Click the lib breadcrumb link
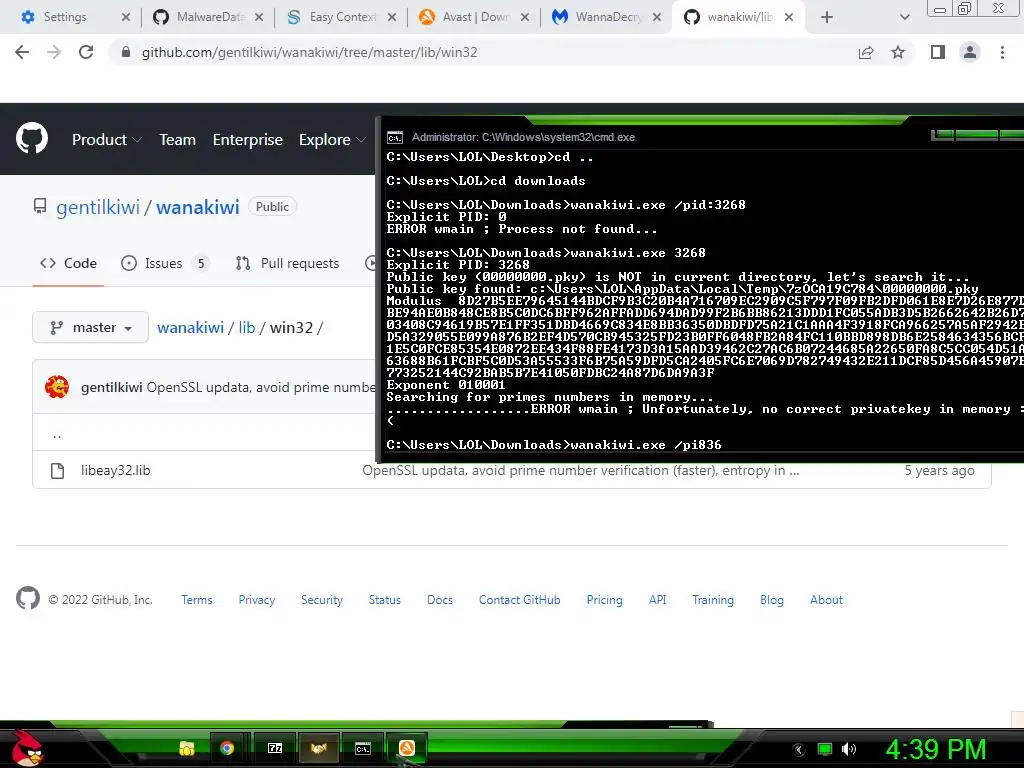The image size is (1024, 768). (x=247, y=327)
